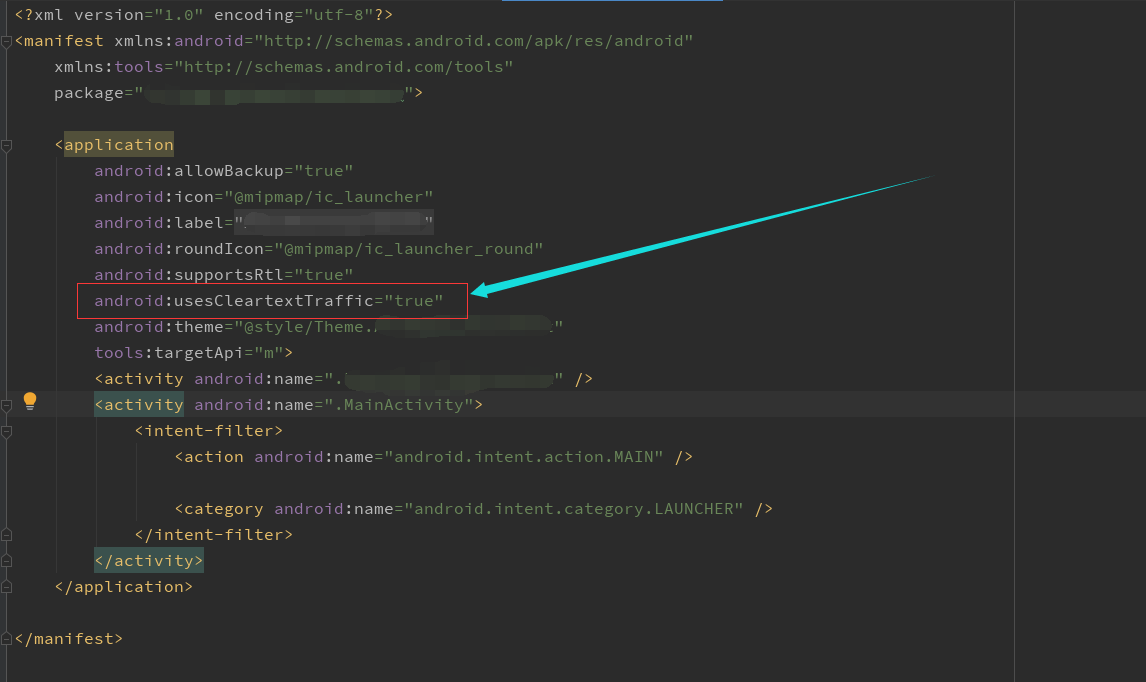Click the fold icon next to closing activity tag
Image resolution: width=1146 pixels, height=682 pixels.
point(6,560)
